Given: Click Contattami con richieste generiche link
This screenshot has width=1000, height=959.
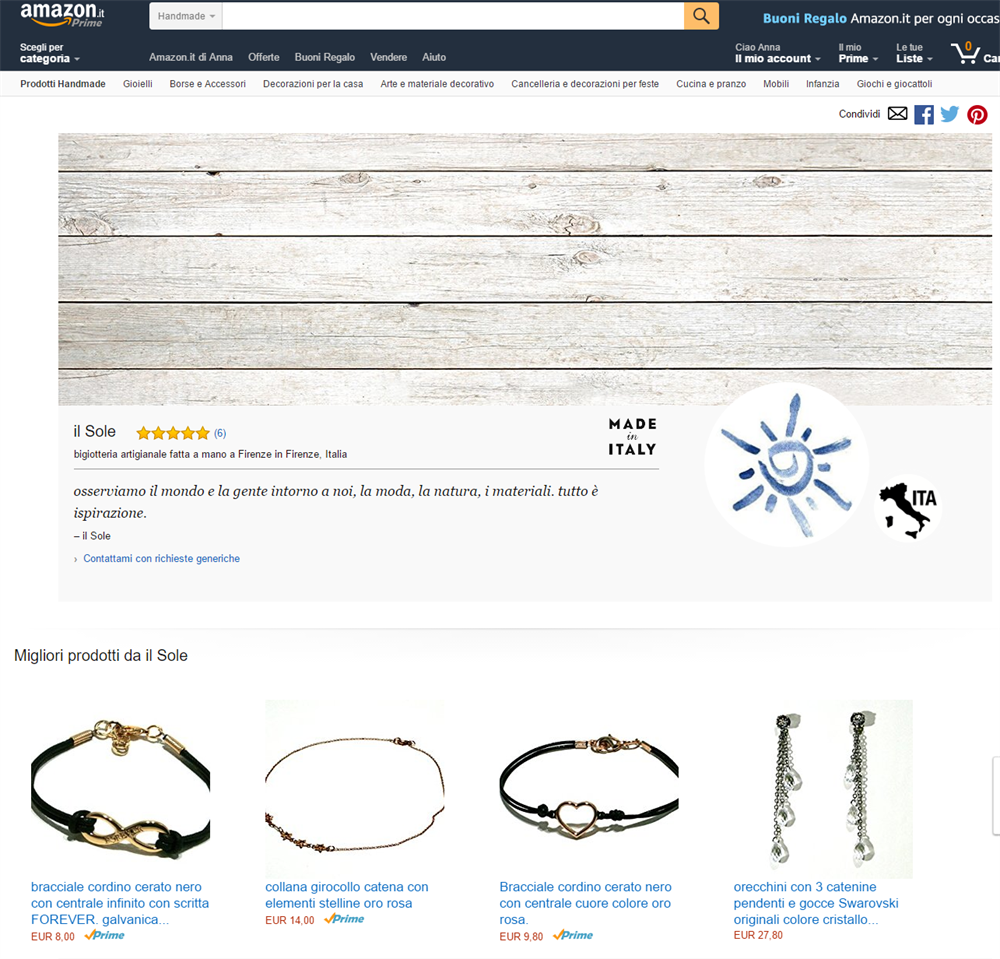Looking at the screenshot, I should tap(161, 559).
